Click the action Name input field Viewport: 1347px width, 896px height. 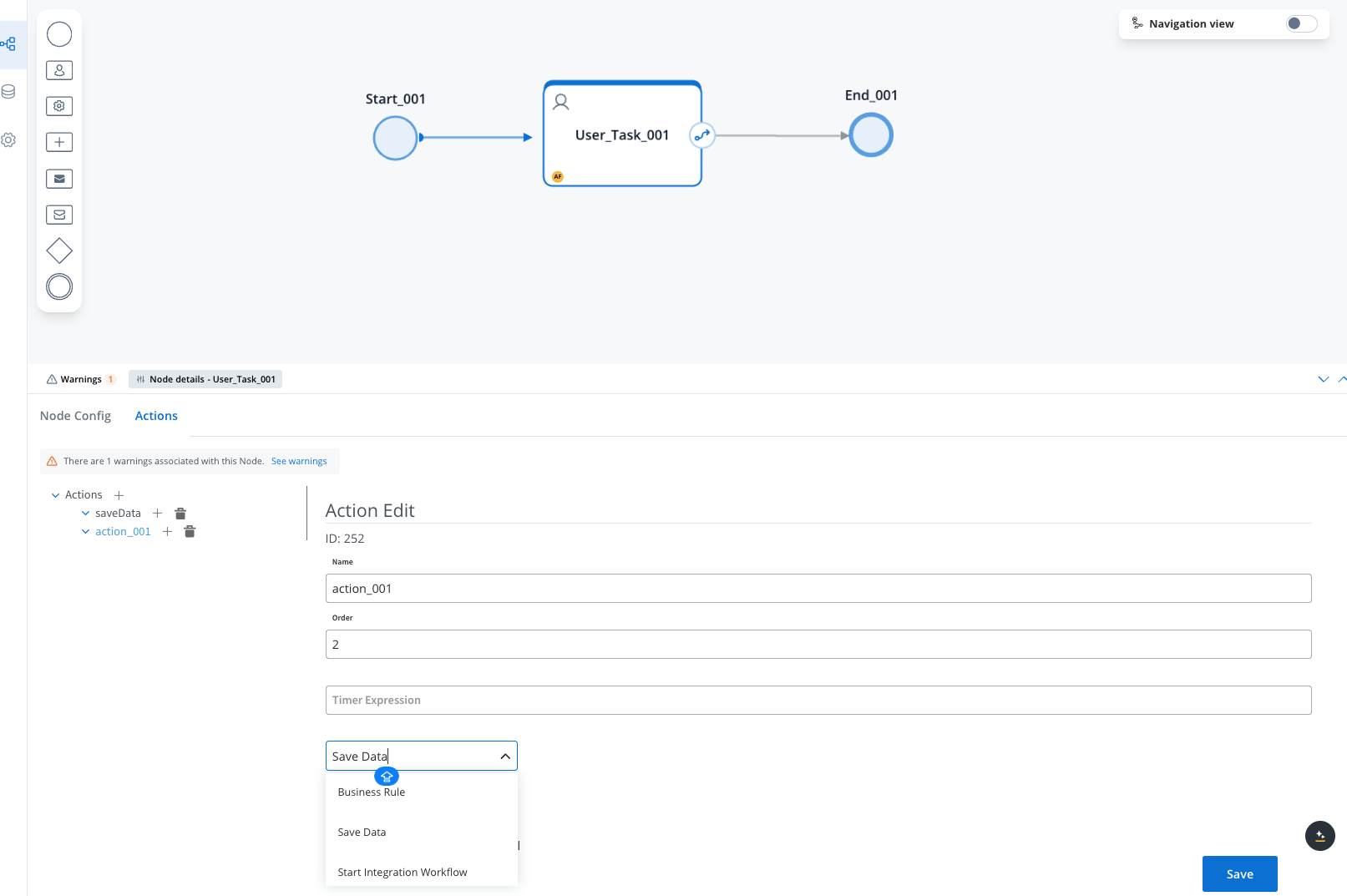coord(818,588)
